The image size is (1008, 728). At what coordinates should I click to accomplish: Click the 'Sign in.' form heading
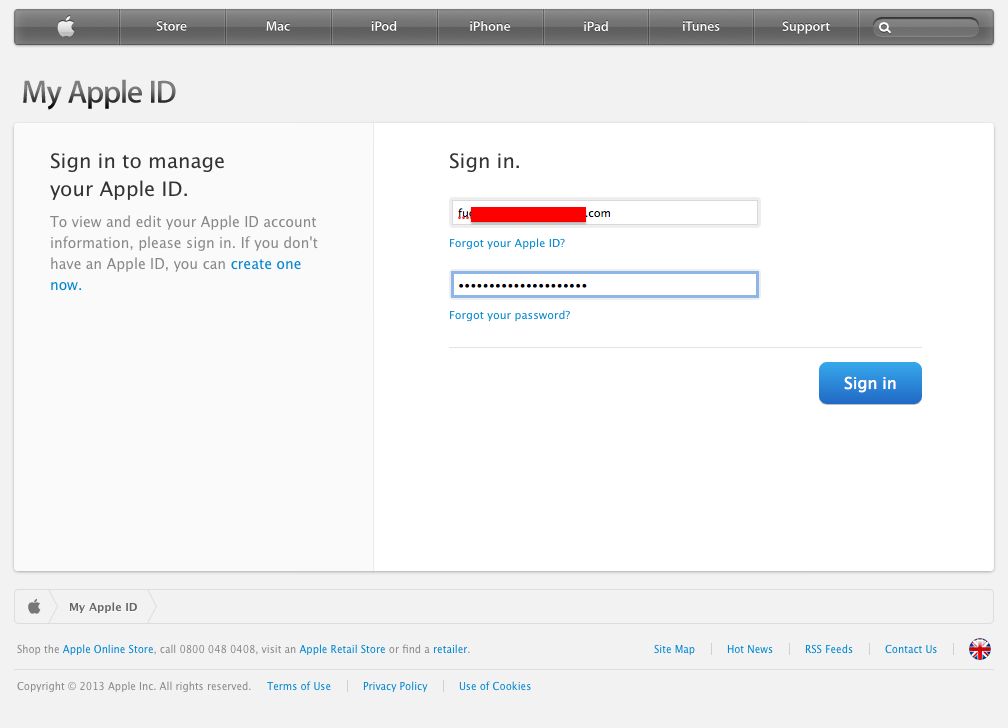pos(484,161)
